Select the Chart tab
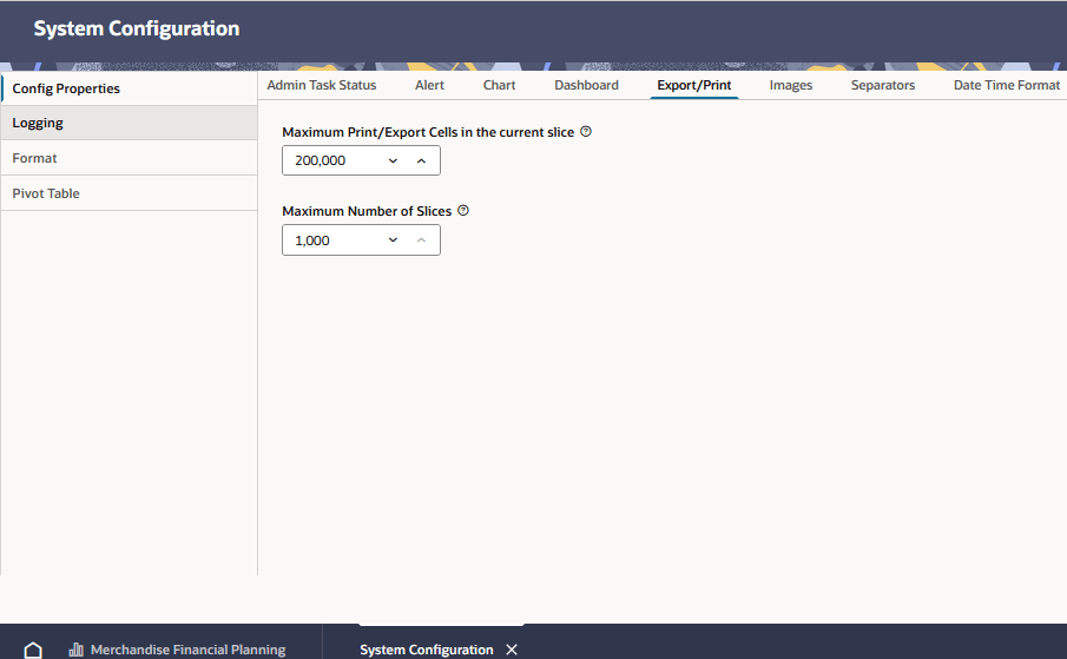The height and width of the screenshot is (659, 1067). (499, 85)
